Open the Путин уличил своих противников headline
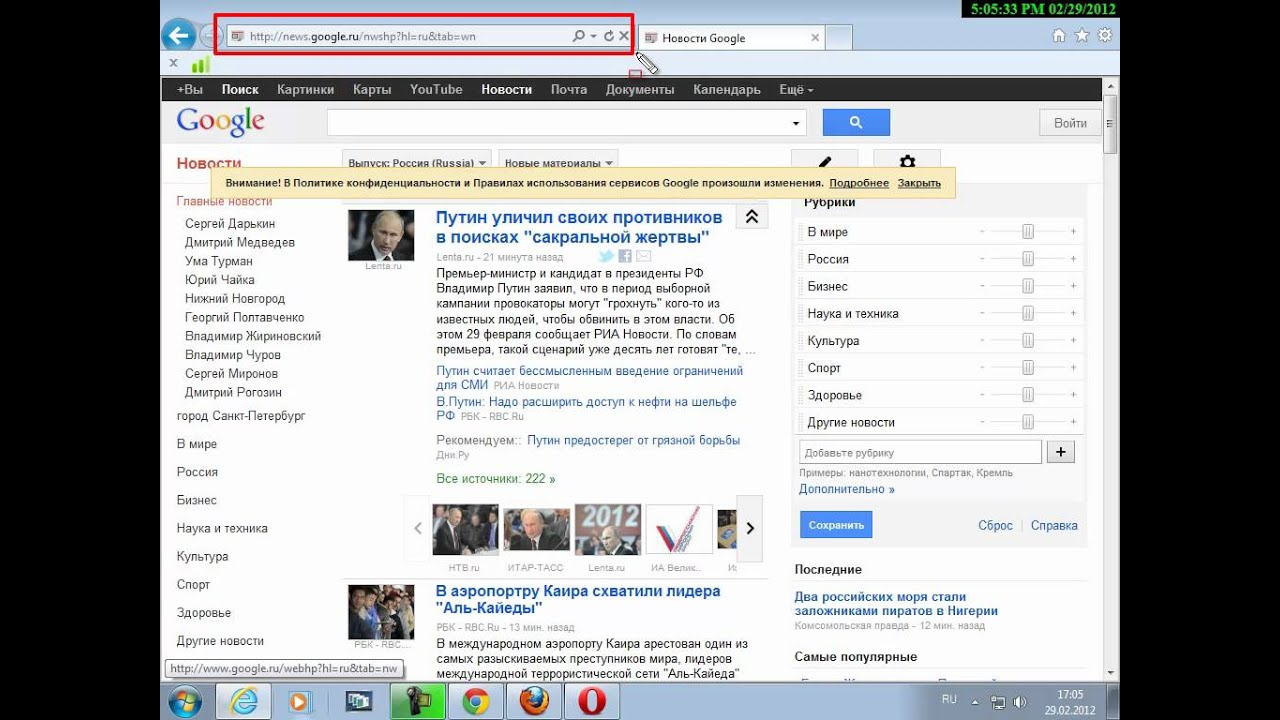This screenshot has width=1280, height=720. click(579, 227)
